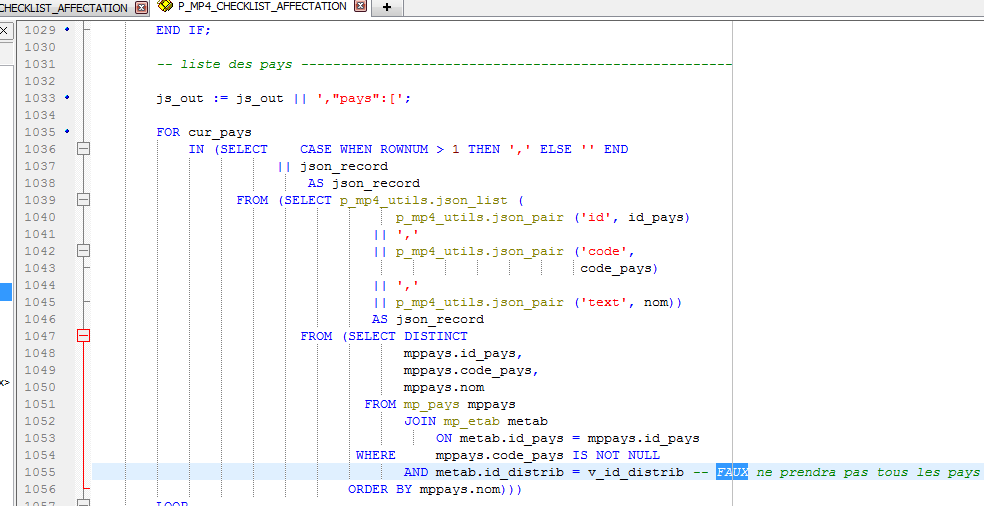The width and height of the screenshot is (984, 506).
Task: Select the active P_MP4_CHECKLIST_AFFECTATION tab
Action: pos(262,7)
